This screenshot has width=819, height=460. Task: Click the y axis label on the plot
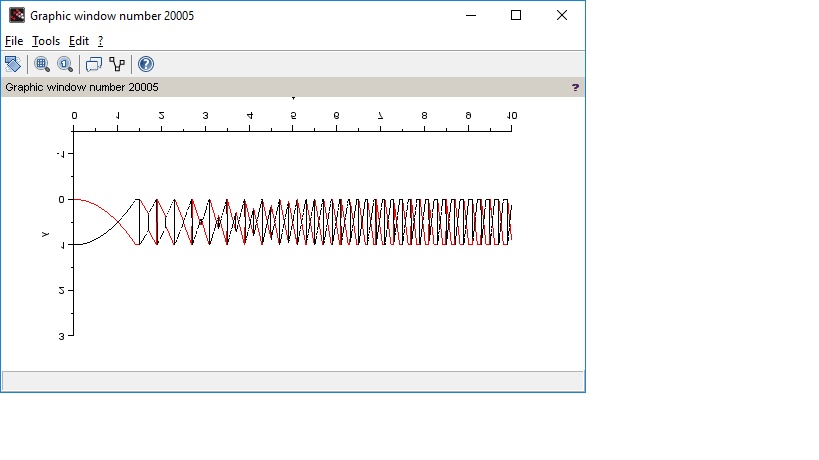(46, 234)
